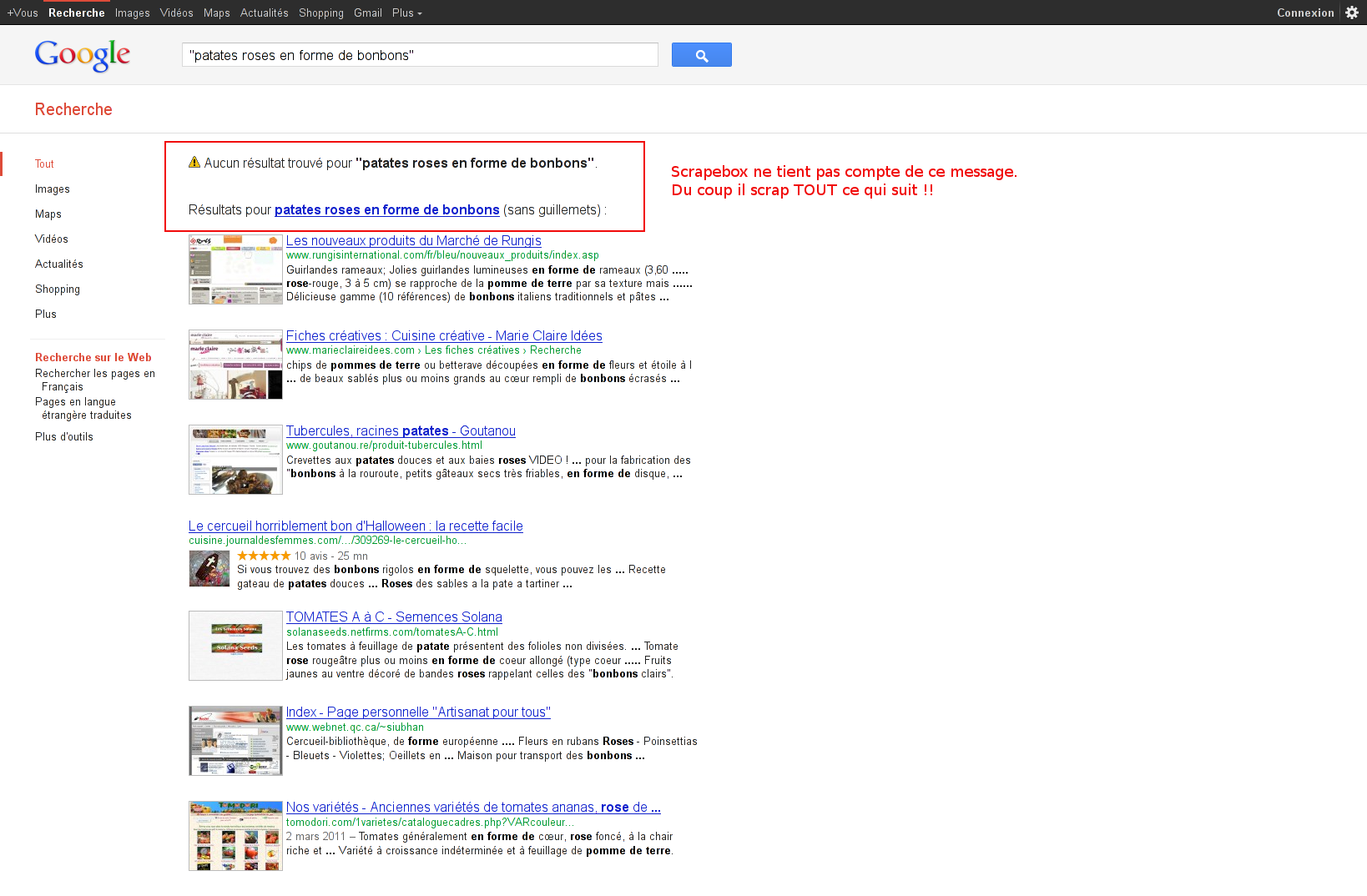
Task: Click the Marie Claire Idées result thumbnail
Action: click(x=235, y=365)
